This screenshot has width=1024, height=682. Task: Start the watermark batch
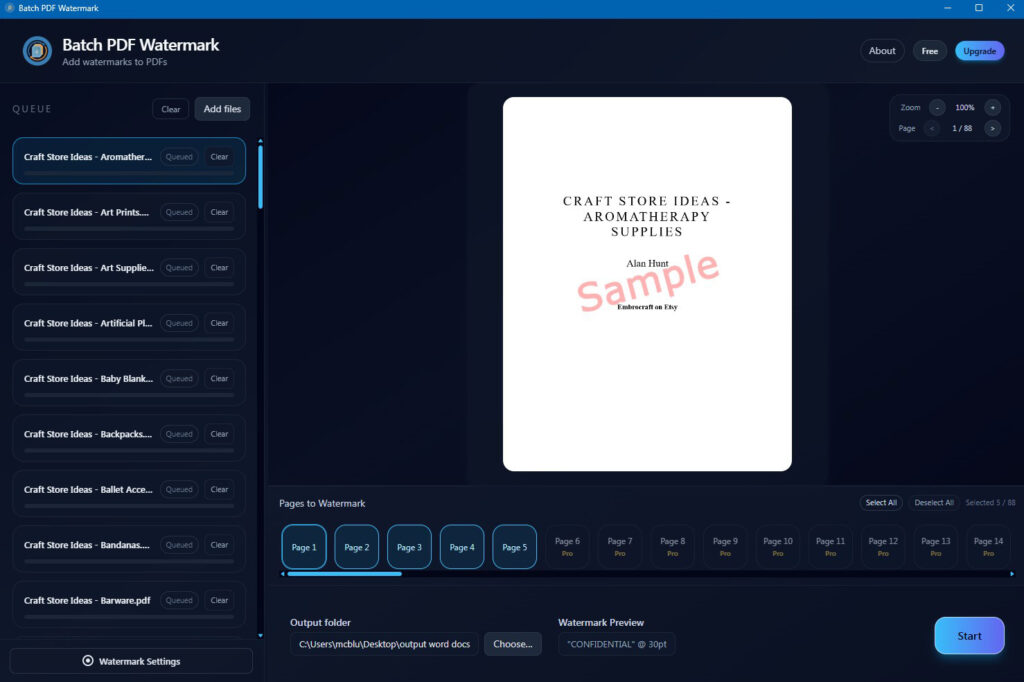[x=969, y=636]
